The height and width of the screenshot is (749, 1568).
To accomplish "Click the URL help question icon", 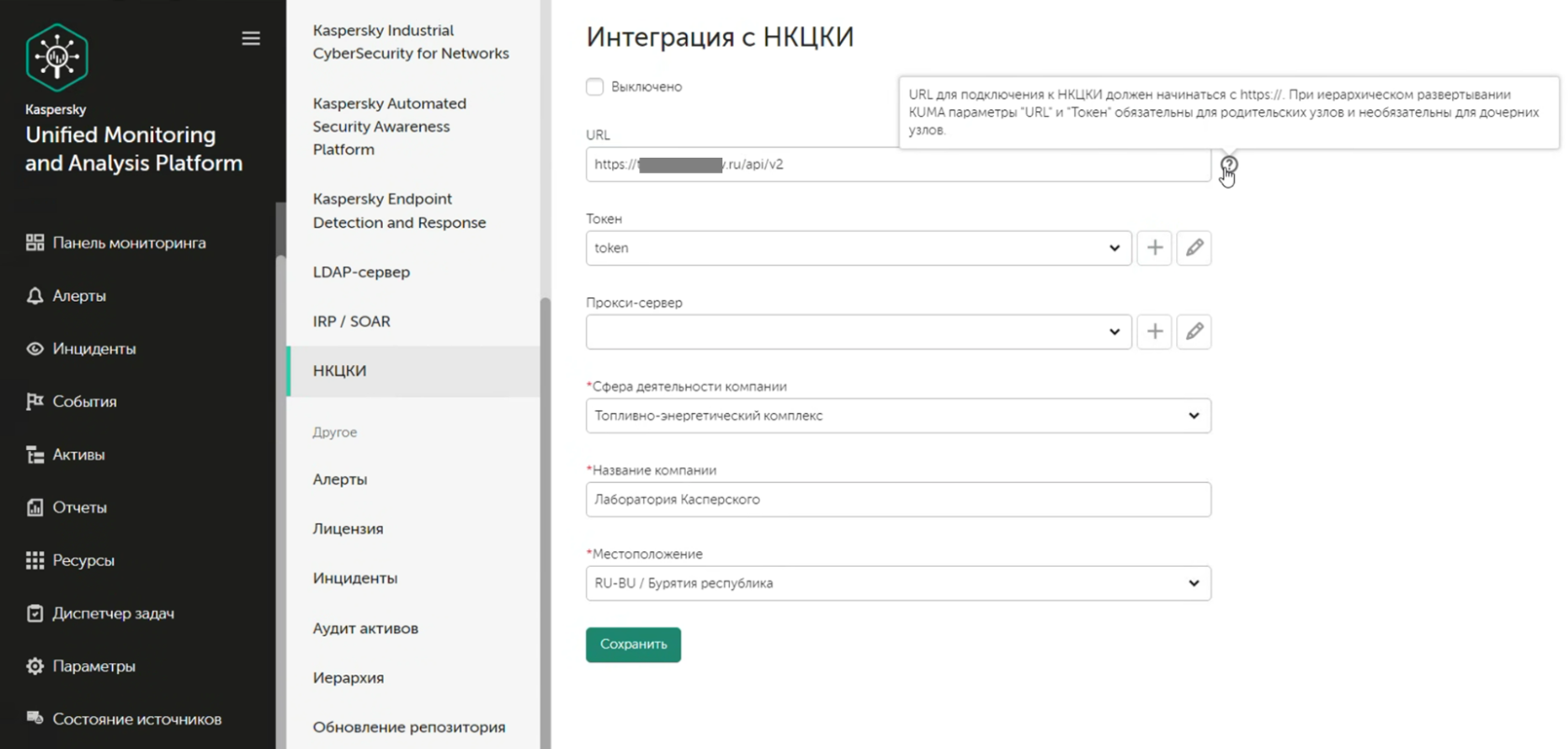I will pyautogui.click(x=1229, y=164).
